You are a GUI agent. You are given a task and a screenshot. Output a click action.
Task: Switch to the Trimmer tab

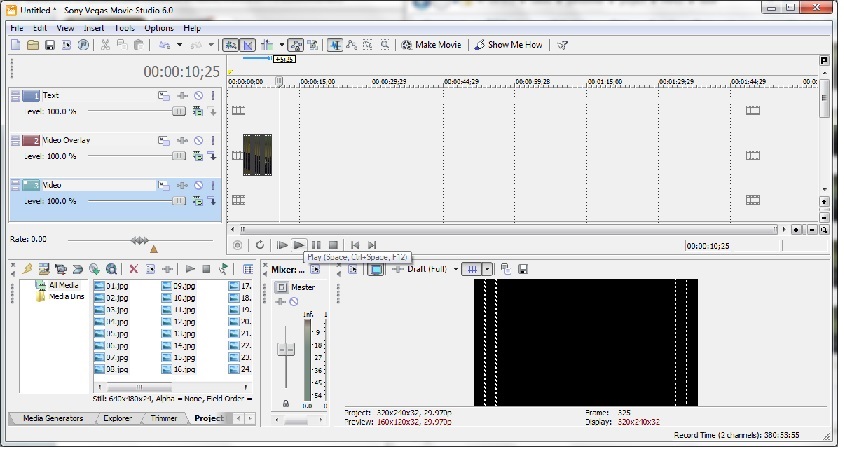click(x=164, y=420)
